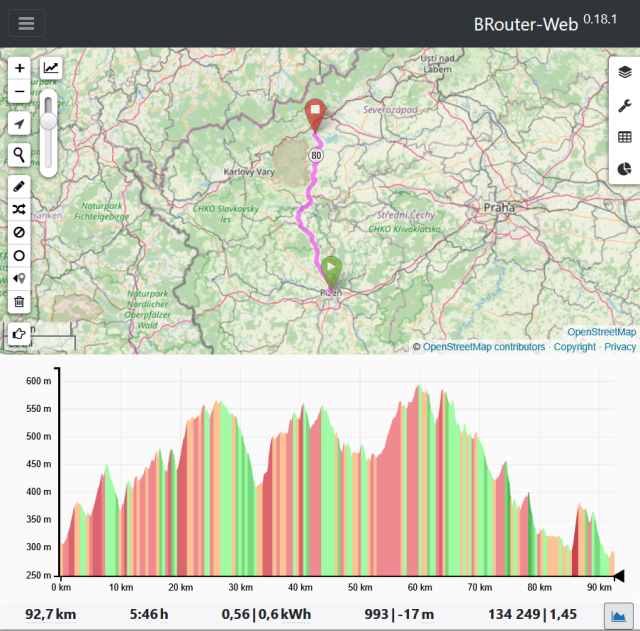Delete route with trash icon
This screenshot has width=640, height=631.
click(19, 302)
